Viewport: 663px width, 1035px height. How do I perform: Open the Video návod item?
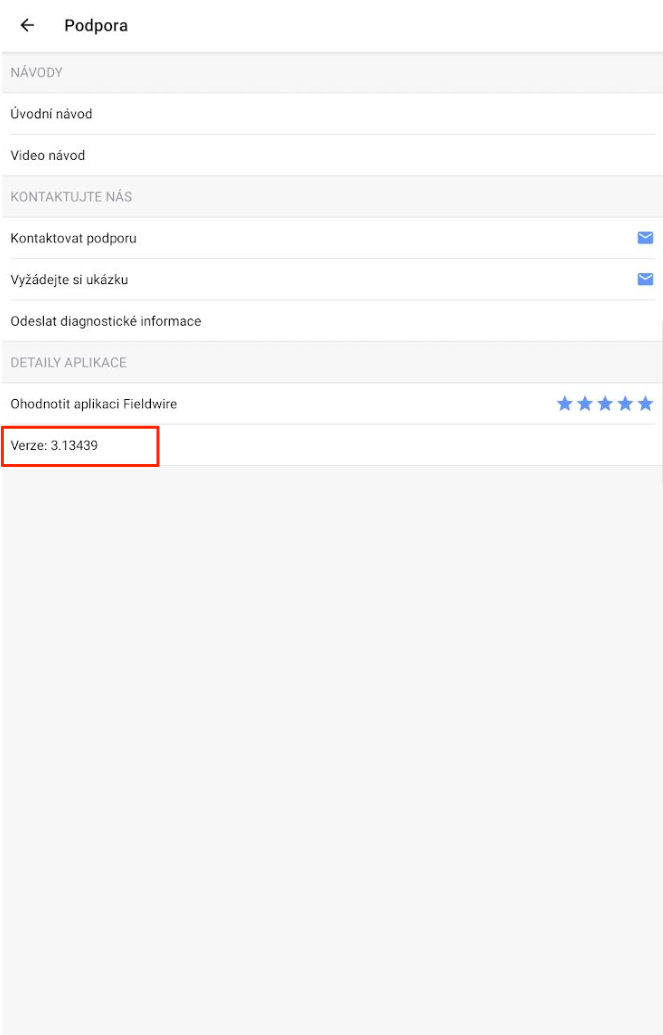pos(48,155)
